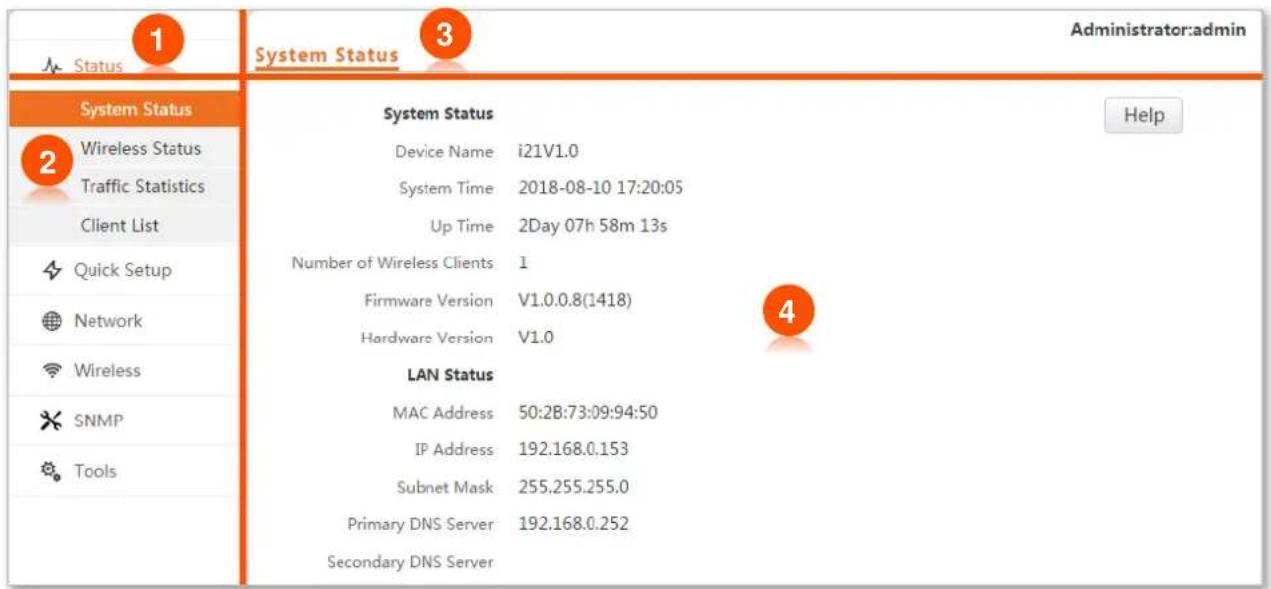The height and width of the screenshot is (589, 1271).
Task: Click system time value 2018-08-10 17:20:05
Action: [601, 188]
